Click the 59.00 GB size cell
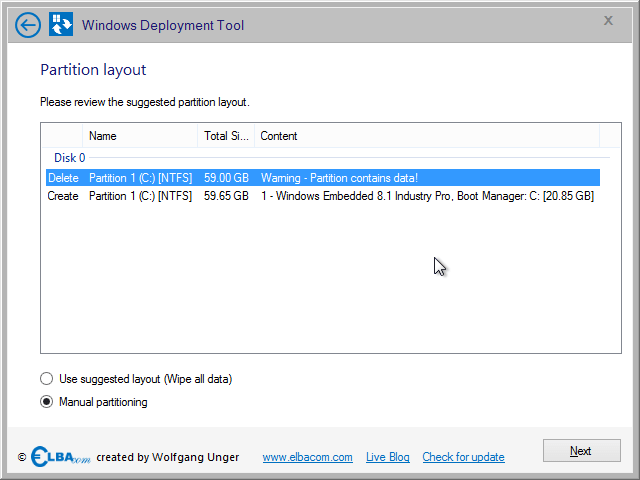 [226, 178]
